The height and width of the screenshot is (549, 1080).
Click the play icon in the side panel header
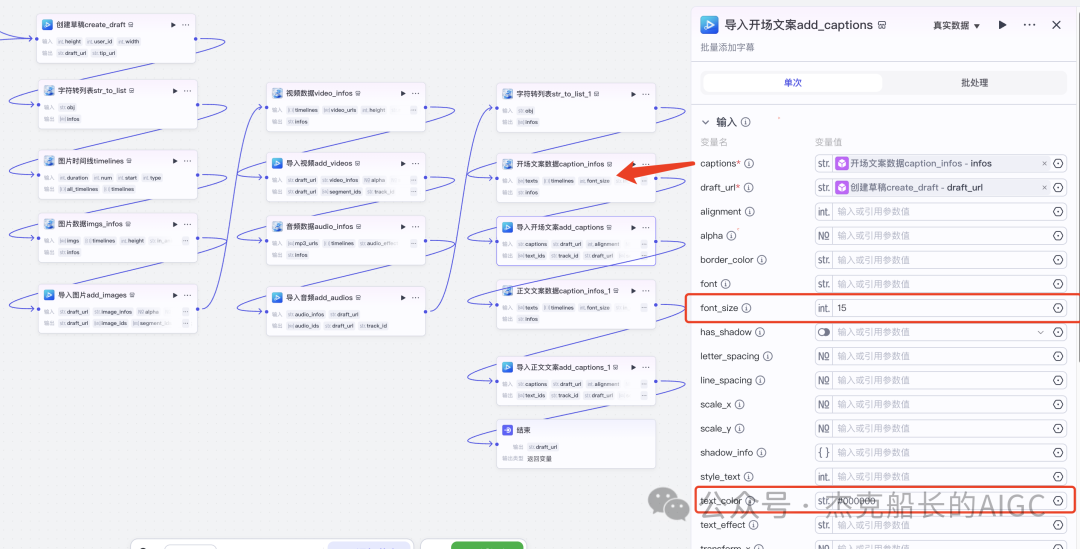tap(1002, 25)
